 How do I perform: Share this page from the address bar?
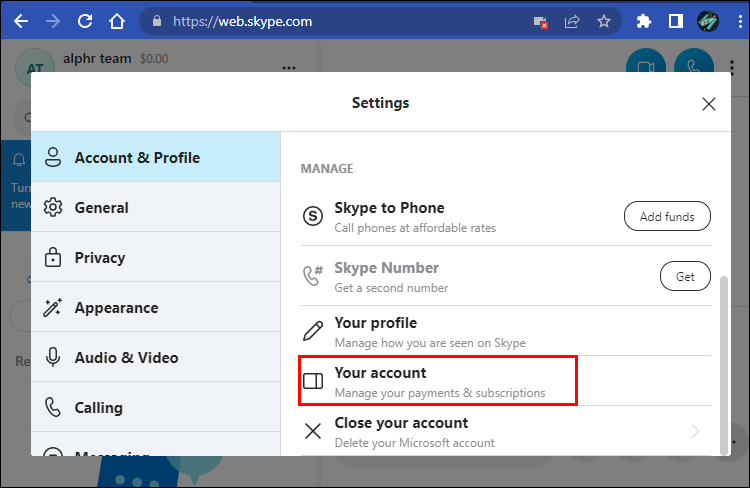[x=572, y=20]
